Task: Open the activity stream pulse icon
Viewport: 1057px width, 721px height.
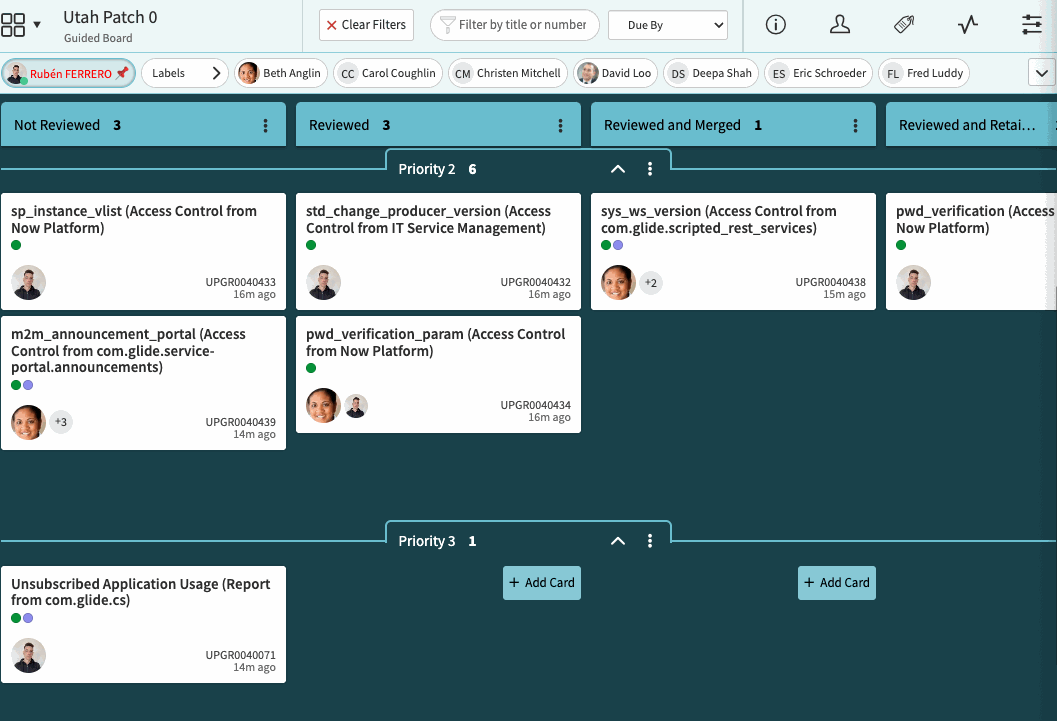Action: coord(968,25)
